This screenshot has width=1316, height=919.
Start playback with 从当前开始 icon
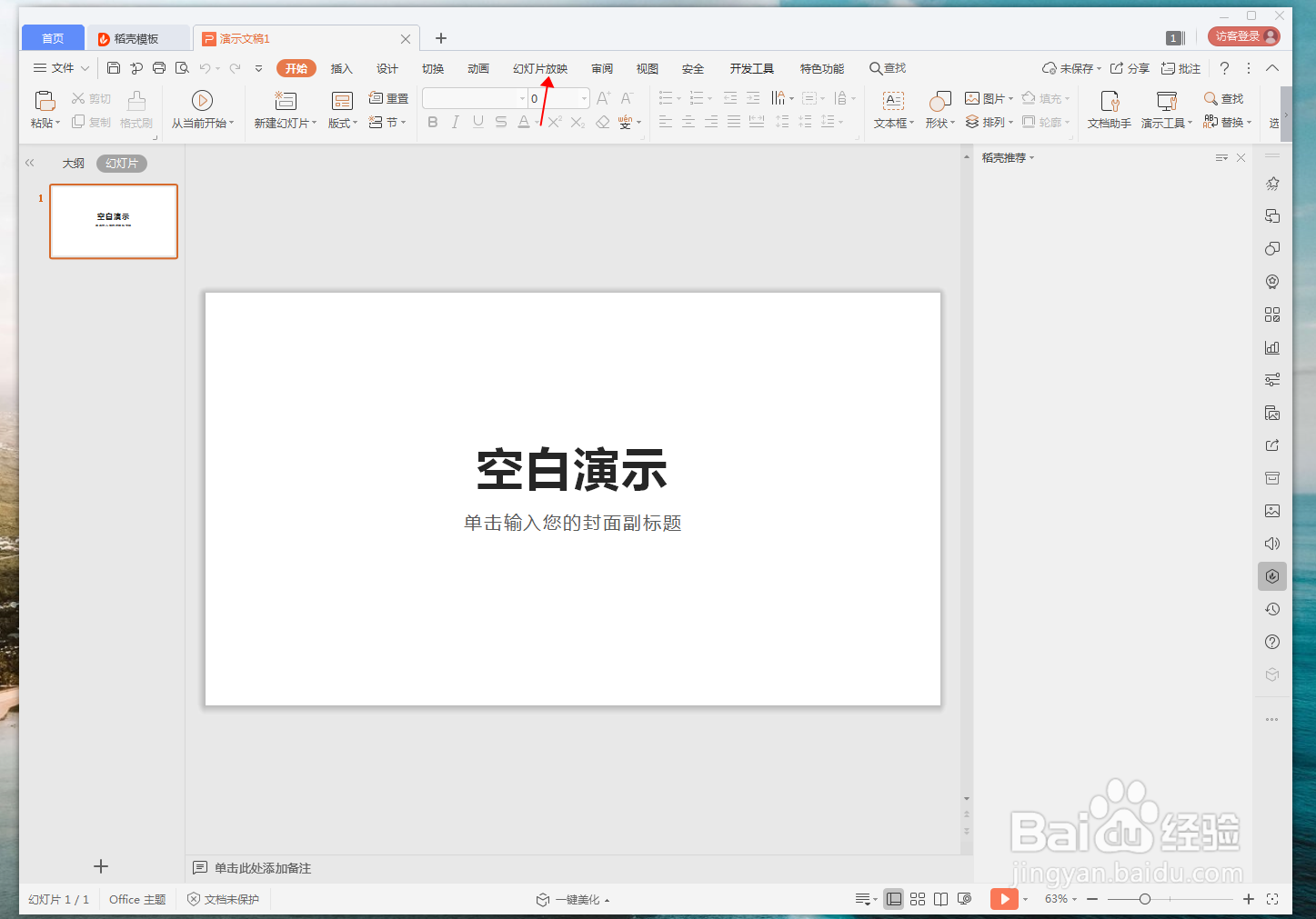pyautogui.click(x=201, y=100)
